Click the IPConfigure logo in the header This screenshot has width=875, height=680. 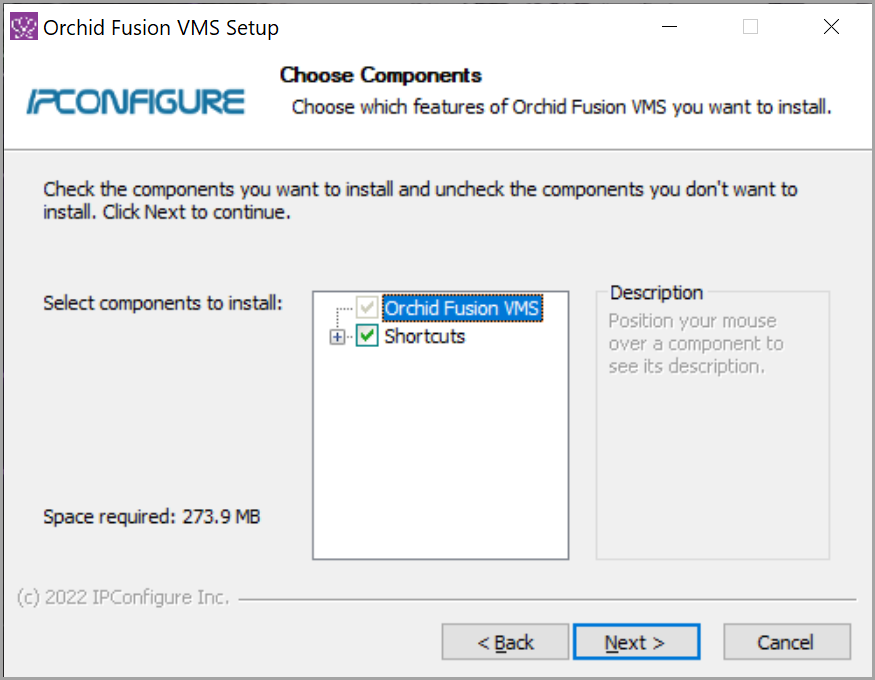[136, 102]
